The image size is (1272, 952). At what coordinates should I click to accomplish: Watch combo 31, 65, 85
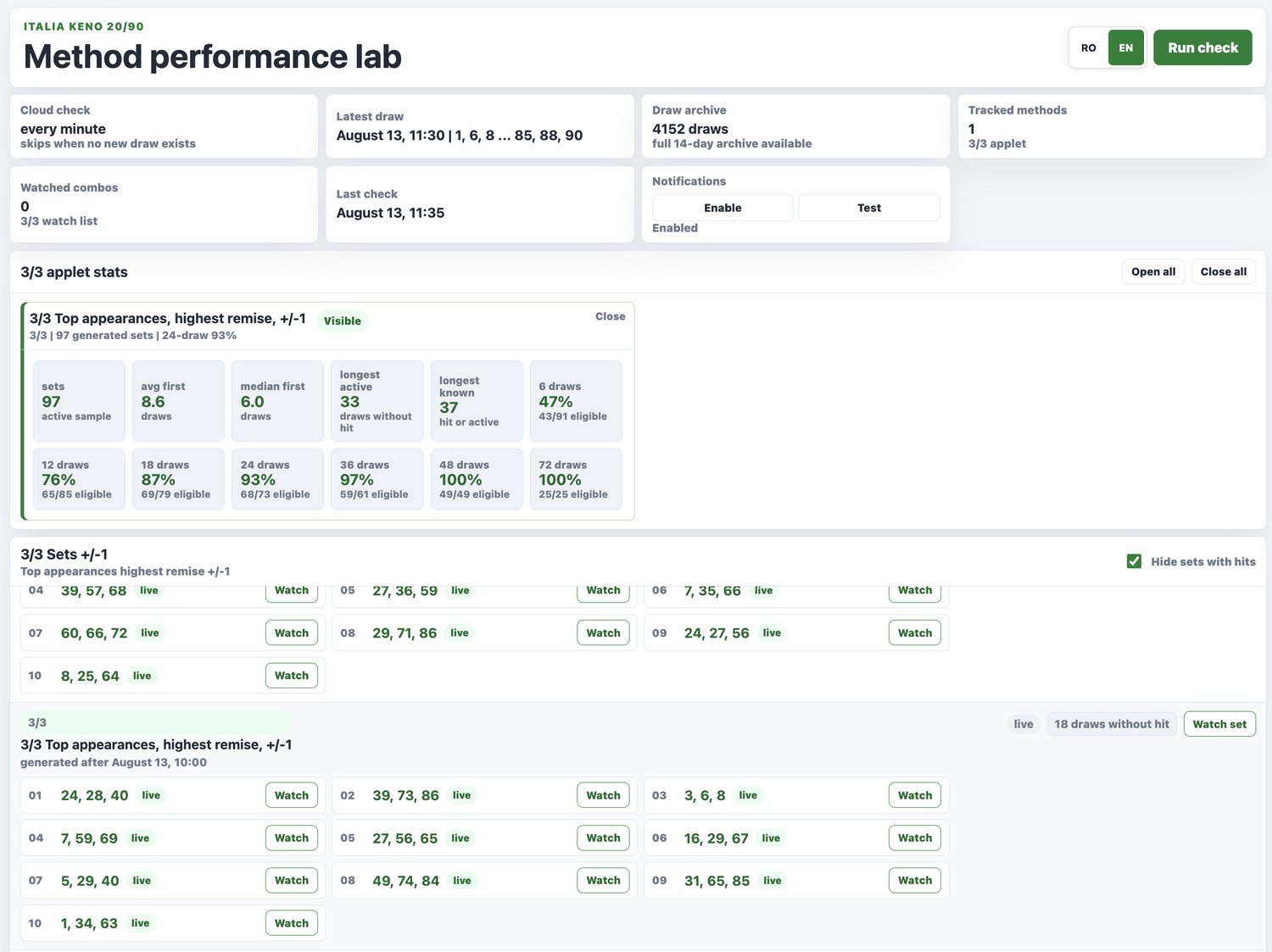915,880
